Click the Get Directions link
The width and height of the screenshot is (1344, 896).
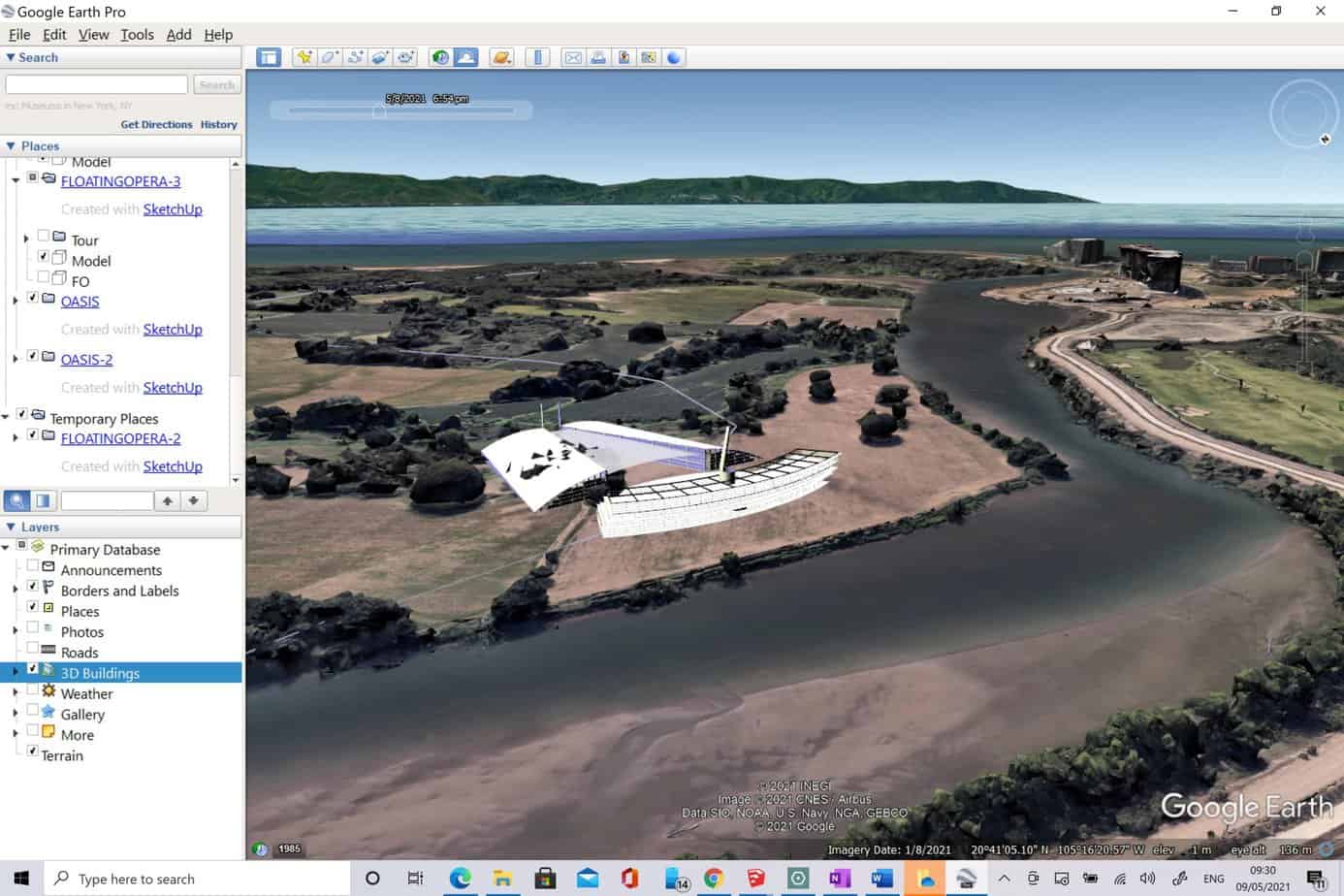click(x=156, y=124)
